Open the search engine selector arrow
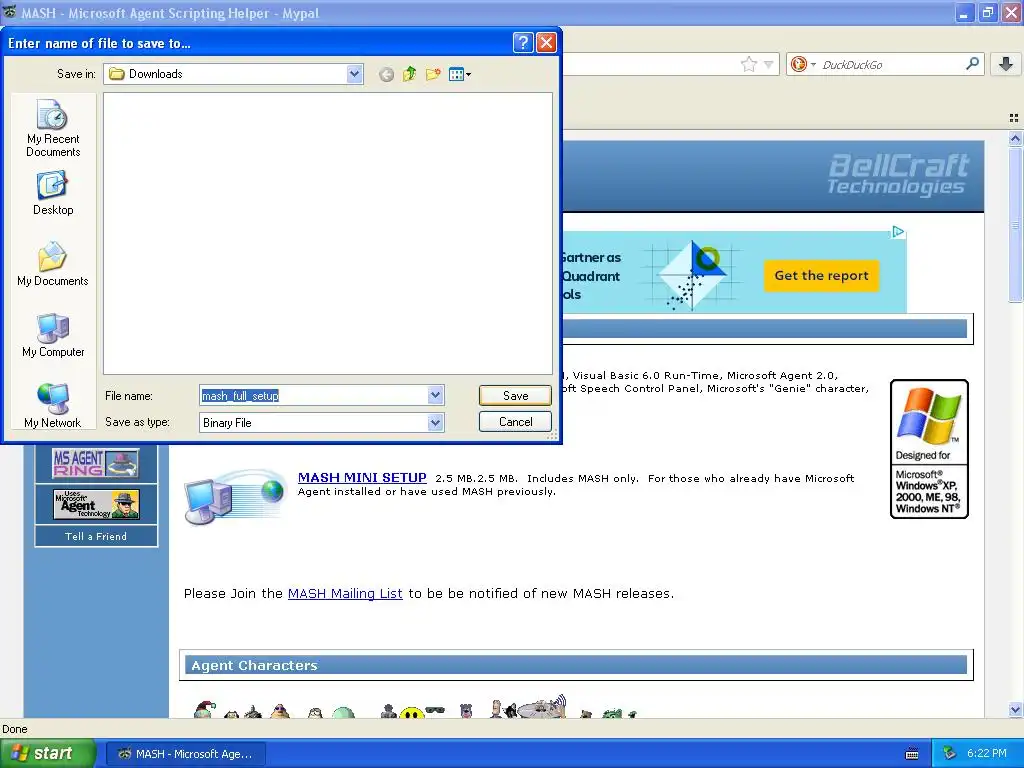 pos(813,65)
